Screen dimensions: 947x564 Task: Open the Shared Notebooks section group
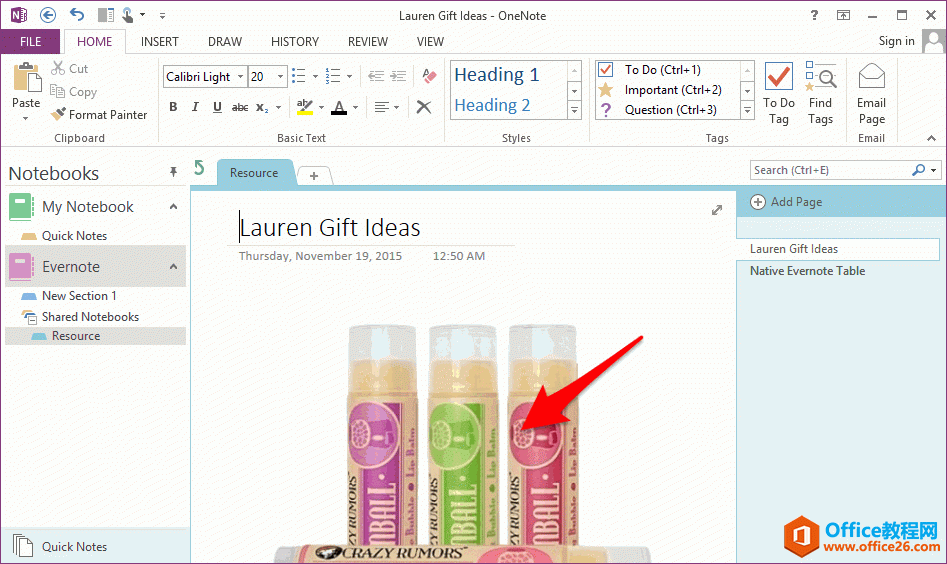tap(90, 316)
